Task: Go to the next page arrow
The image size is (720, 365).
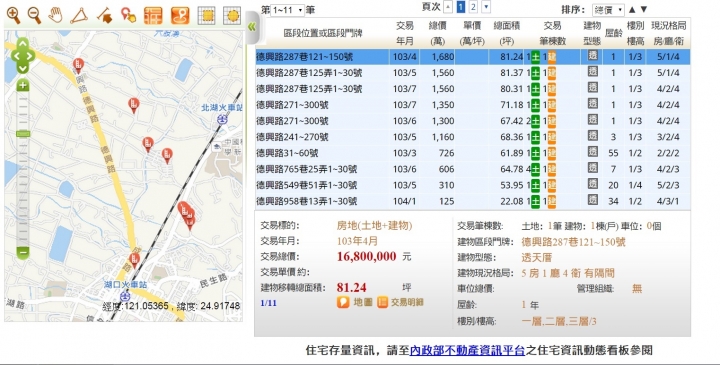Action: [x=486, y=7]
